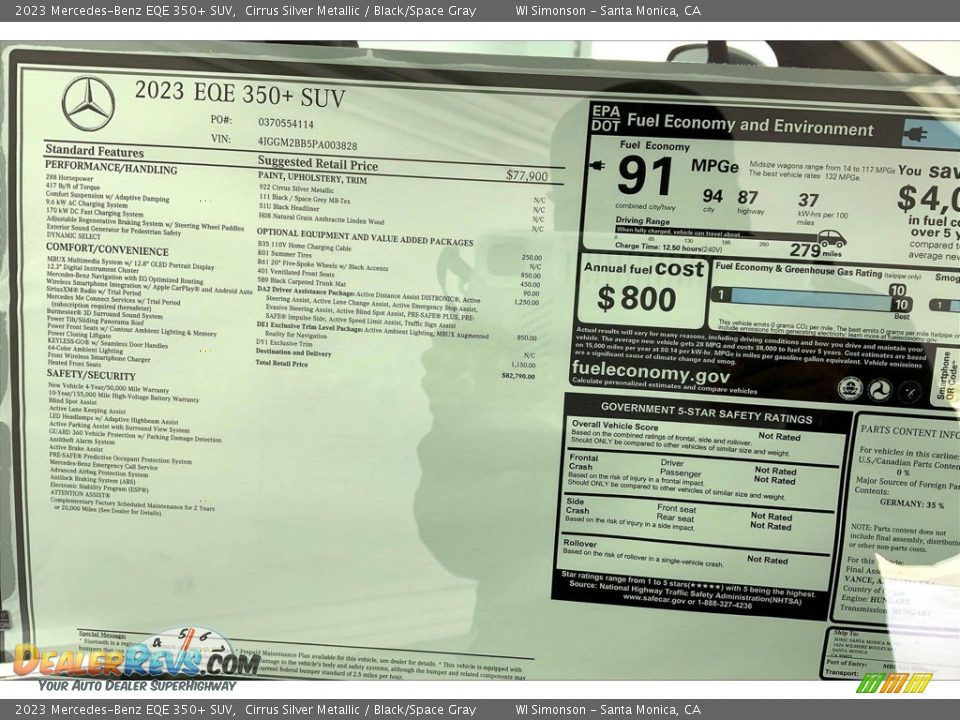Click the '37' kW-hrs per 100 miles value
Image resolution: width=960 pixels, height=720 pixels.
tap(808, 200)
